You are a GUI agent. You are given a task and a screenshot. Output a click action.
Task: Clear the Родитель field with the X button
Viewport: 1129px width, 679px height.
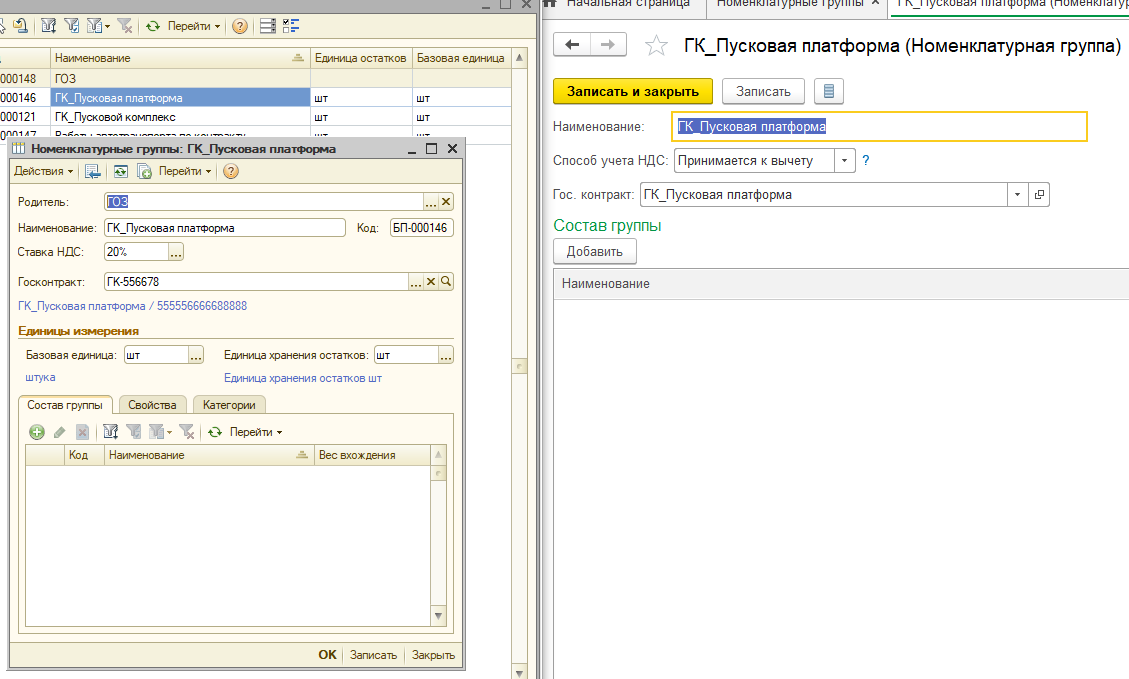point(446,202)
